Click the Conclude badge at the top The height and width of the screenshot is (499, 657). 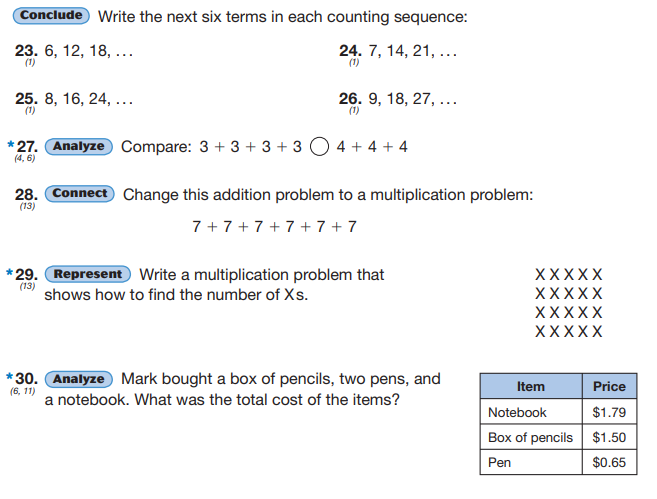pyautogui.click(x=53, y=16)
